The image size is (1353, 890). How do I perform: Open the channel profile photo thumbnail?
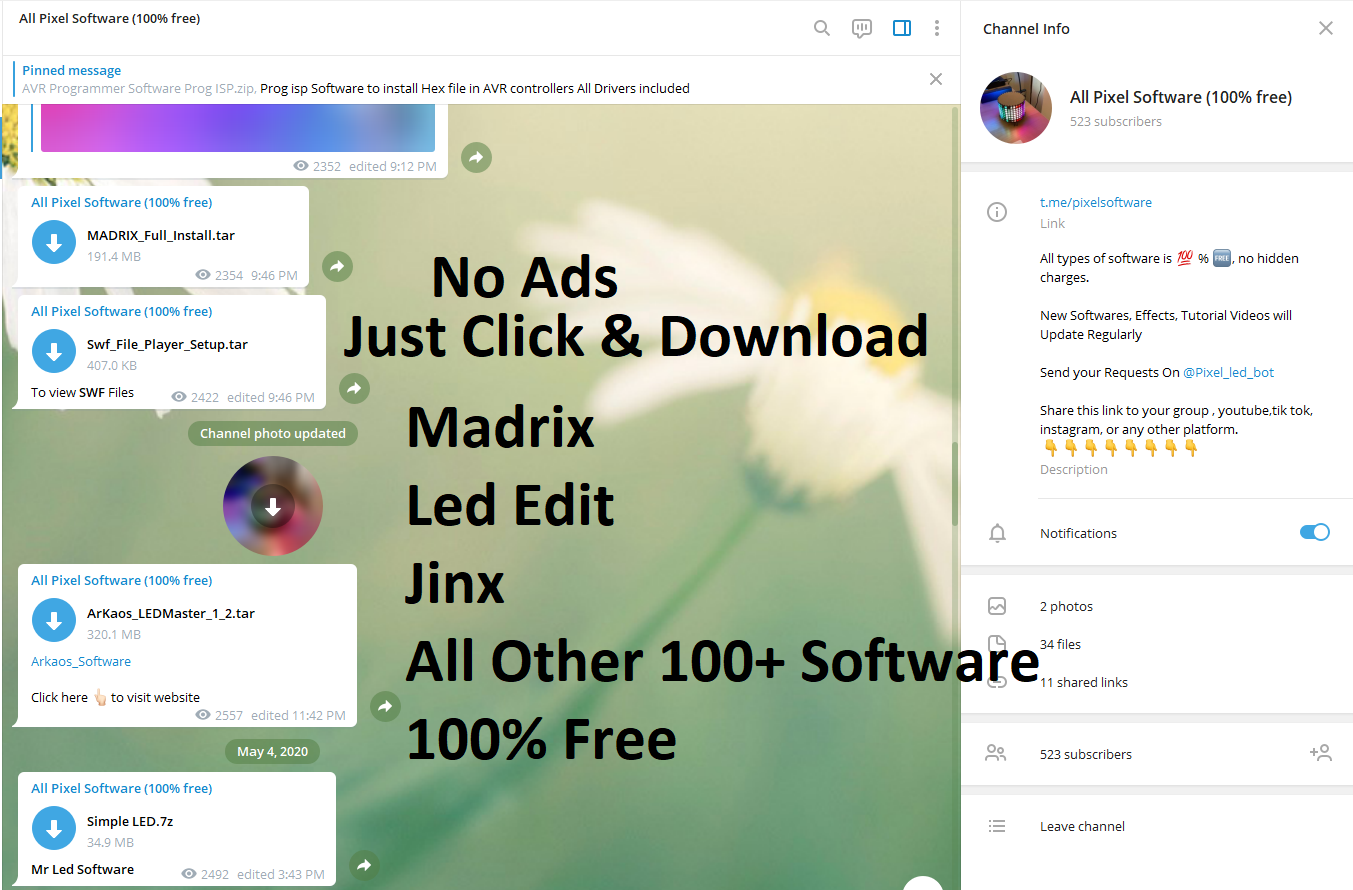coord(1016,108)
